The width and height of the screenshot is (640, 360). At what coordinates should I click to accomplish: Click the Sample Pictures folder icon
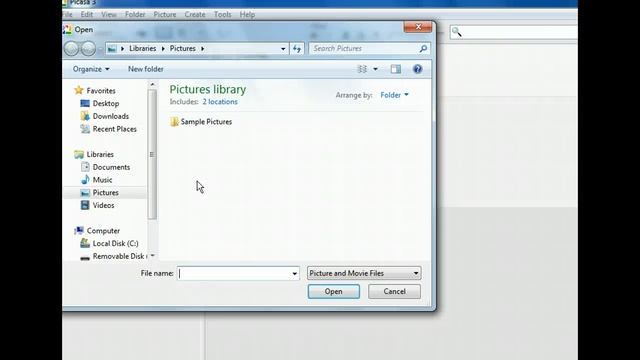(x=174, y=122)
